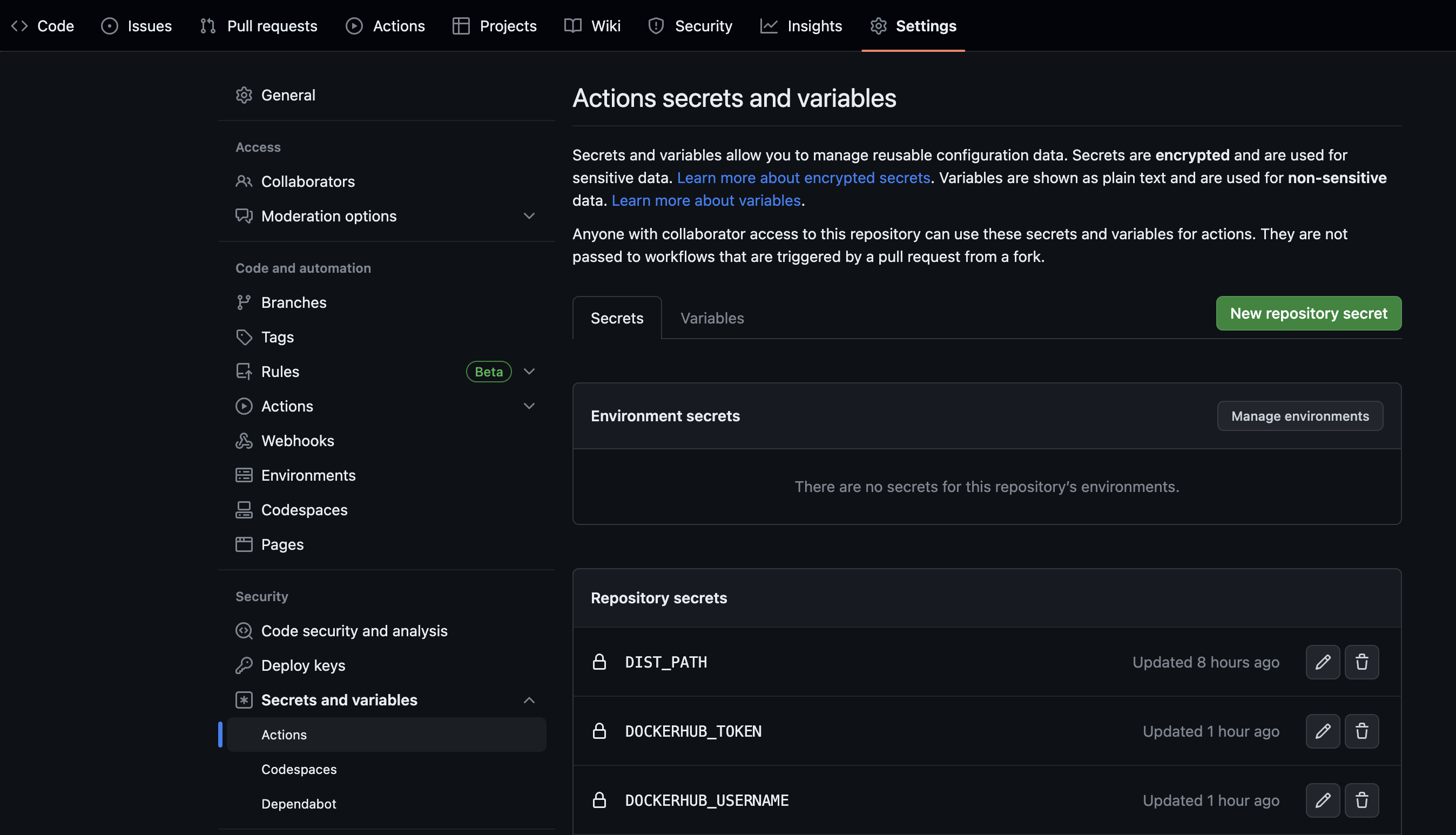This screenshot has width=1456, height=835.
Task: Click the Webhooks icon in sidebar
Action: [244, 440]
